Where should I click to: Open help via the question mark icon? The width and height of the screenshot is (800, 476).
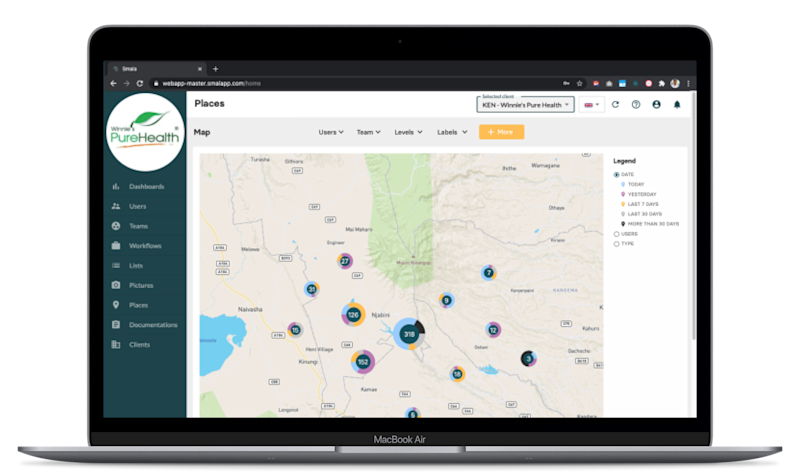coord(636,105)
